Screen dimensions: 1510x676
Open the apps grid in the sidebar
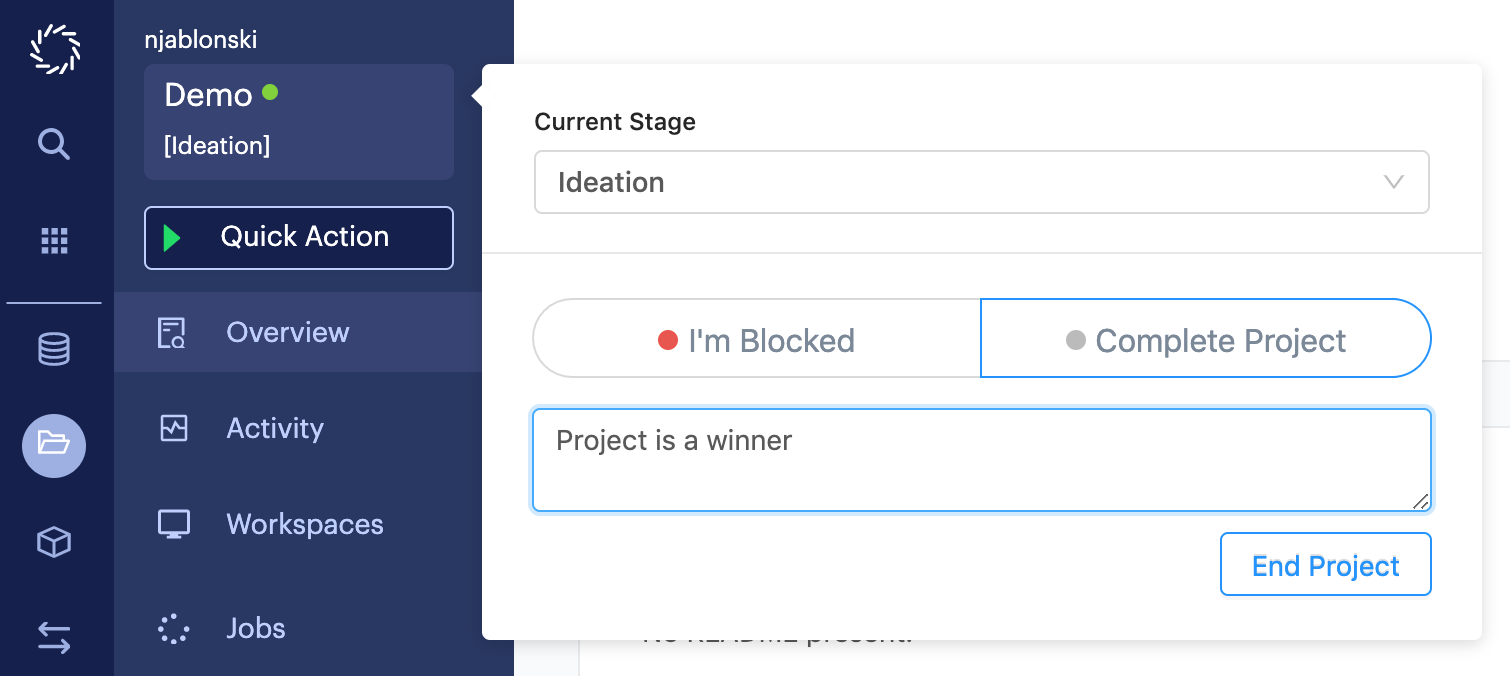tap(54, 240)
